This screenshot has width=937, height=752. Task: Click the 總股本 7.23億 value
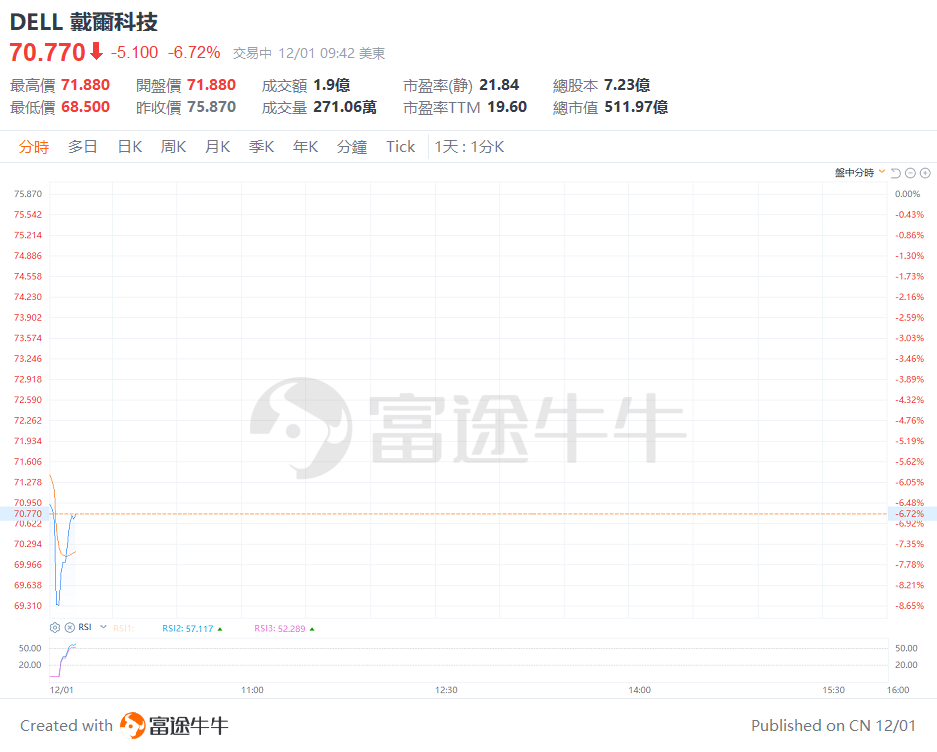627,85
